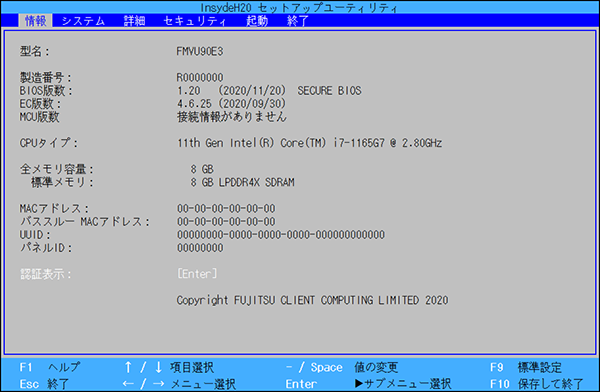Click the 全メモリ容量 8 GB value
The width and height of the screenshot is (600, 392).
click(x=202, y=169)
